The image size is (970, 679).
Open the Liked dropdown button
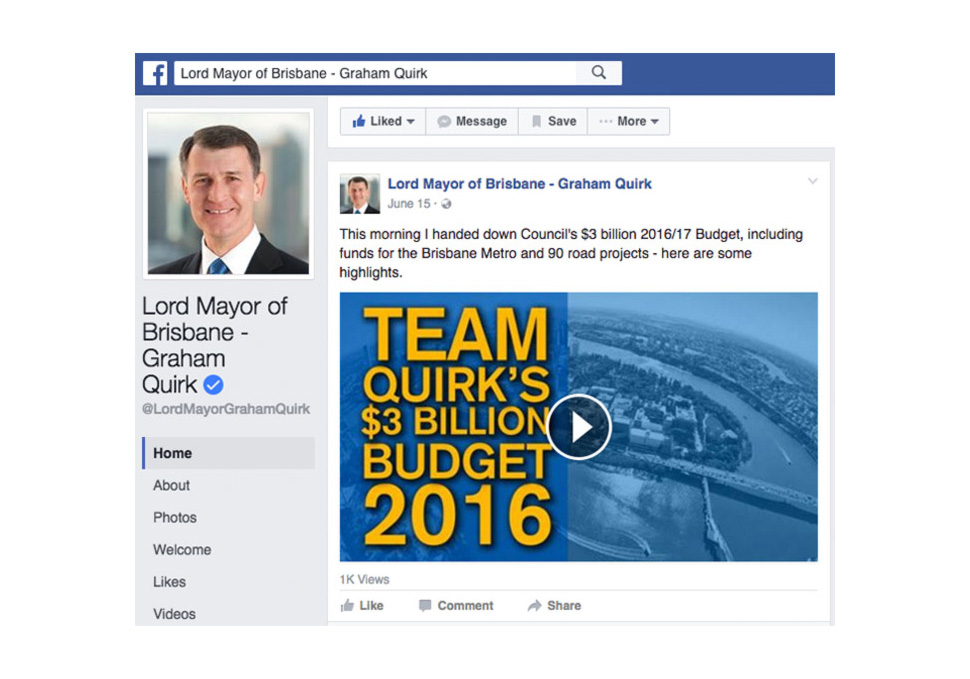click(x=383, y=121)
